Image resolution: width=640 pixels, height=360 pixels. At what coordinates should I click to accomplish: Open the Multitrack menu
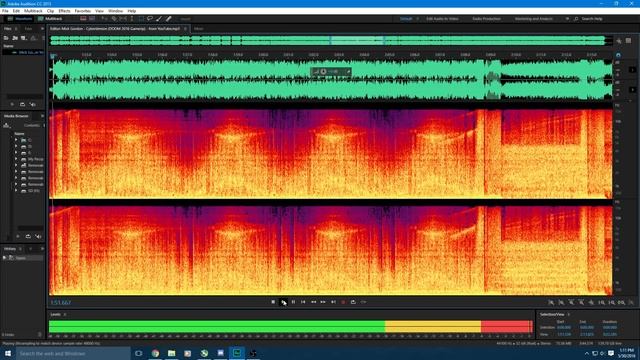point(33,11)
